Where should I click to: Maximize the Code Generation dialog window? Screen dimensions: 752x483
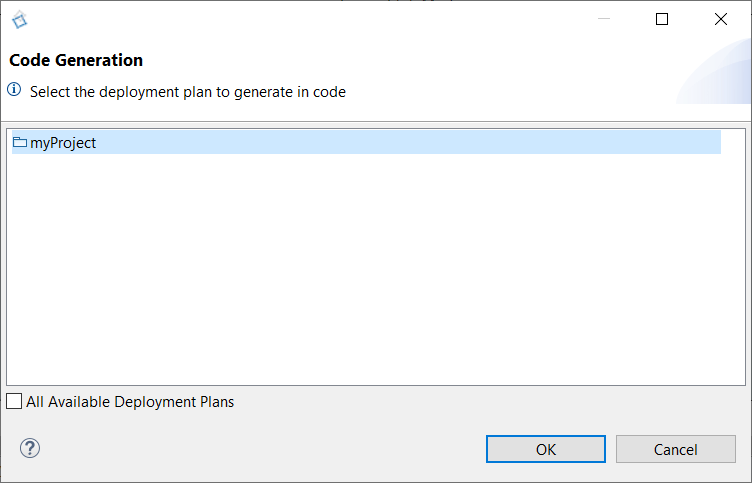pos(662,19)
